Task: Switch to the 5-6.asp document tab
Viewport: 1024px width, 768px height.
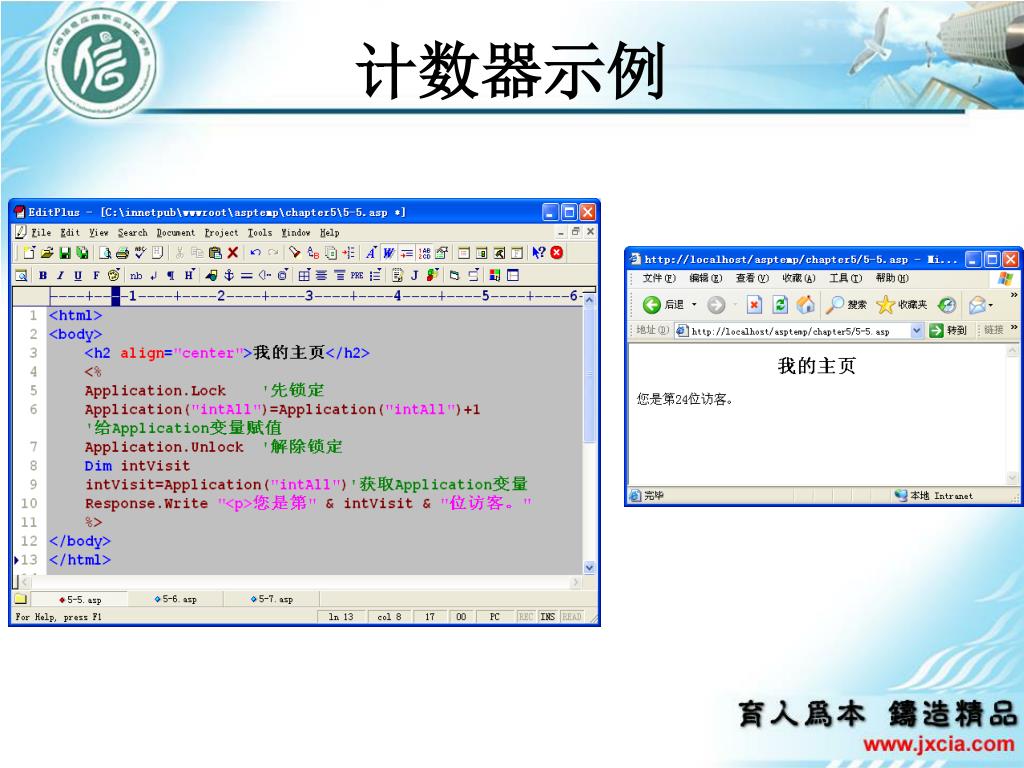Action: (x=176, y=599)
